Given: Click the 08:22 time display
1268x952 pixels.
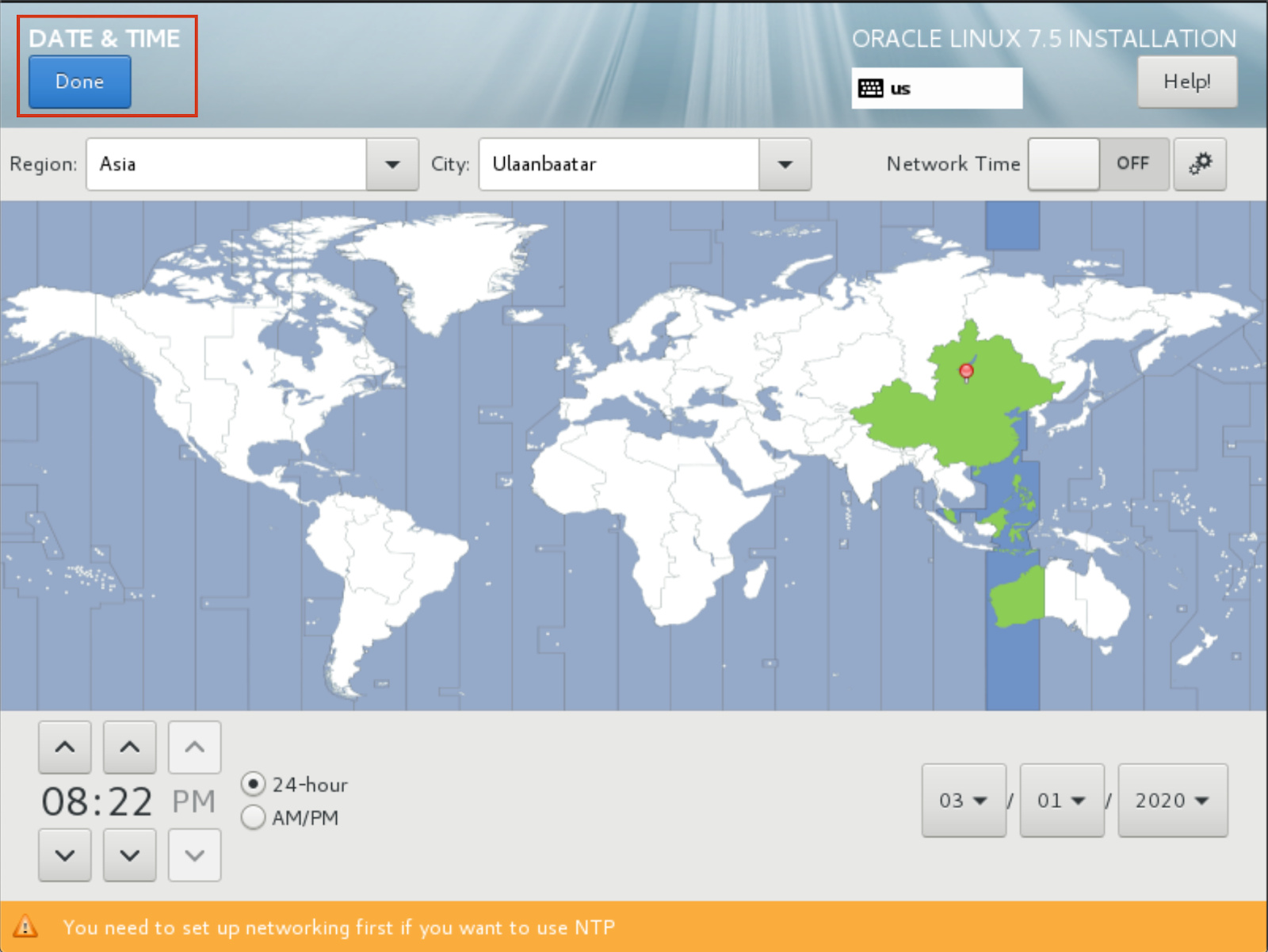Looking at the screenshot, I should pyautogui.click(x=97, y=801).
